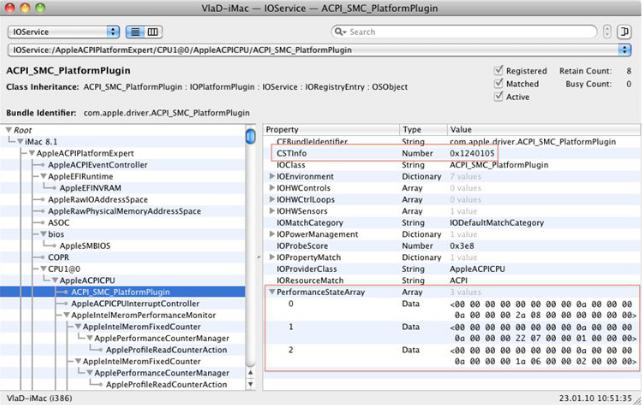The height and width of the screenshot is (405, 642).
Task: Click the 0x1240105 value cell
Action: pos(472,153)
